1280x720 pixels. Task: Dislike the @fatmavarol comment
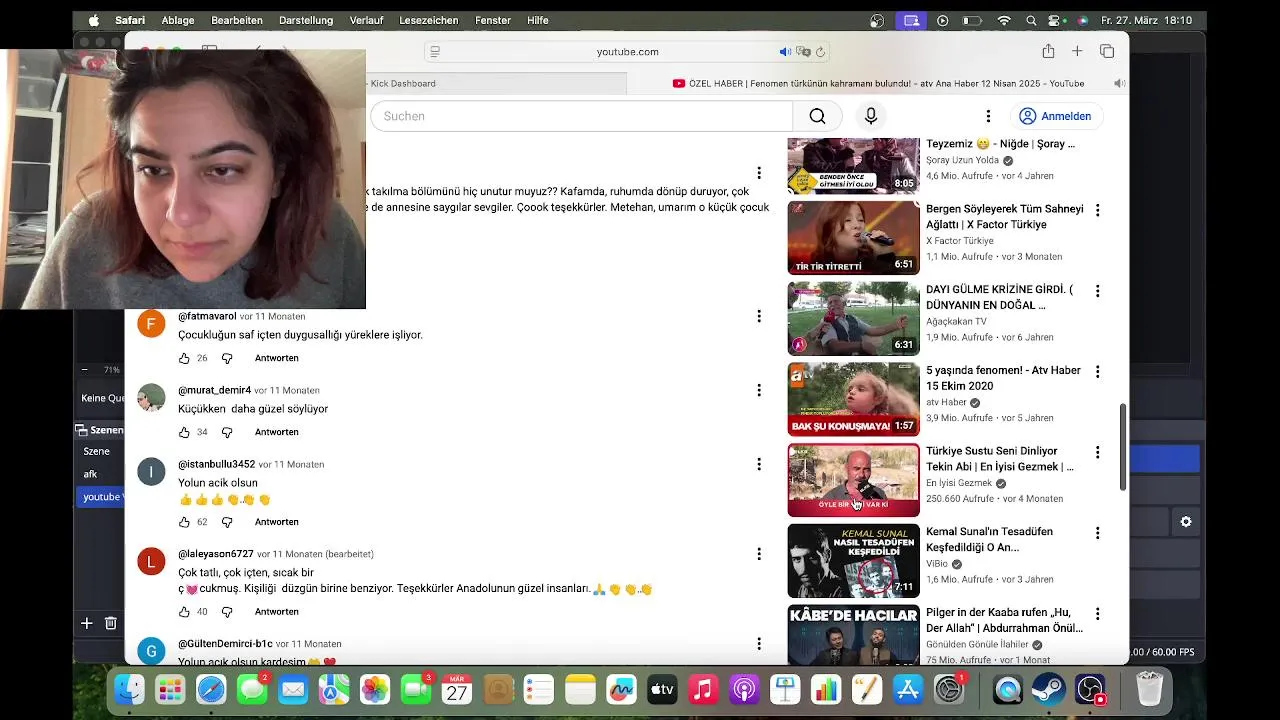point(227,358)
